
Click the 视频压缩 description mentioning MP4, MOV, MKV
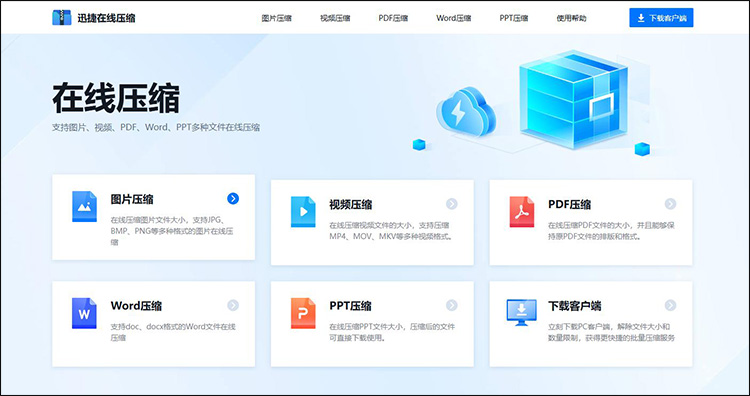tap(391, 231)
